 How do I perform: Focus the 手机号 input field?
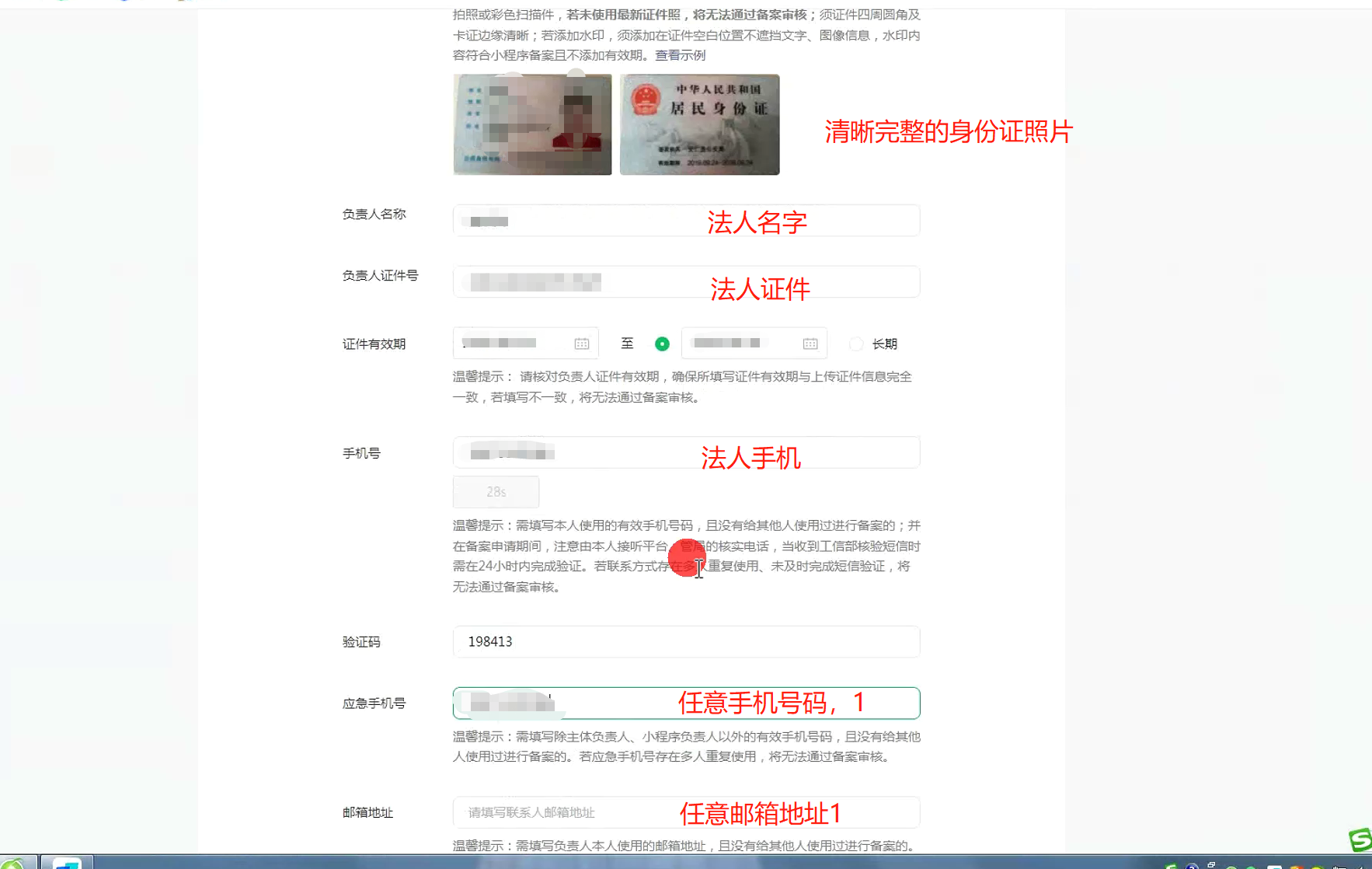coord(687,452)
